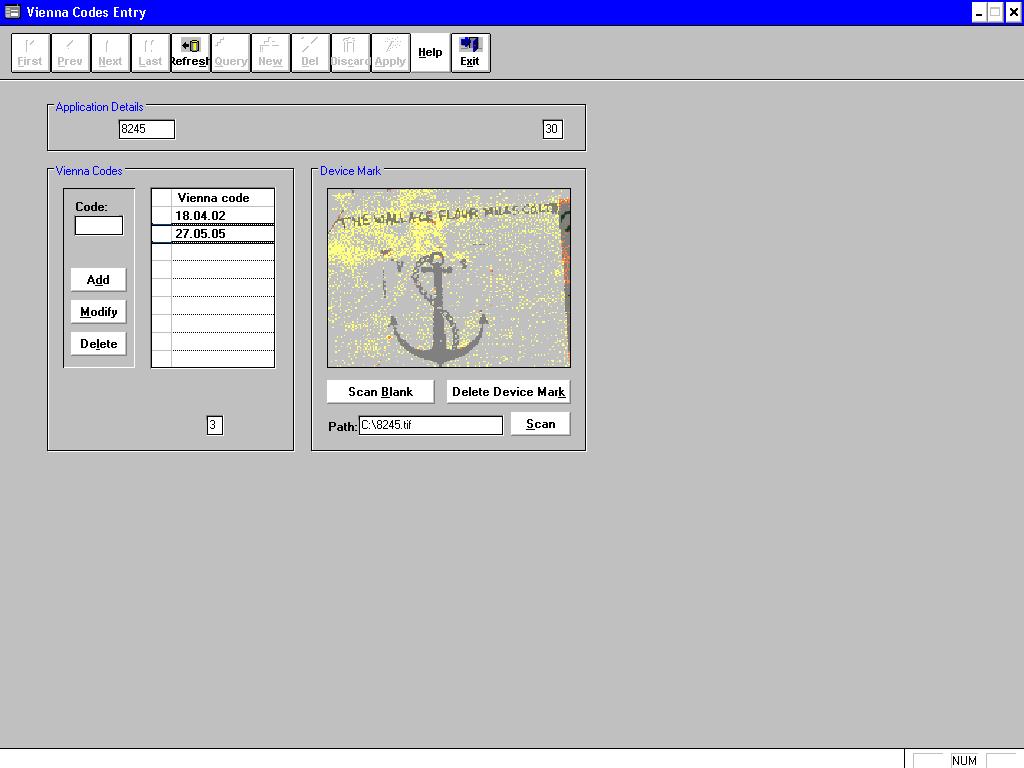Click the First record toolbar icon

[30, 53]
